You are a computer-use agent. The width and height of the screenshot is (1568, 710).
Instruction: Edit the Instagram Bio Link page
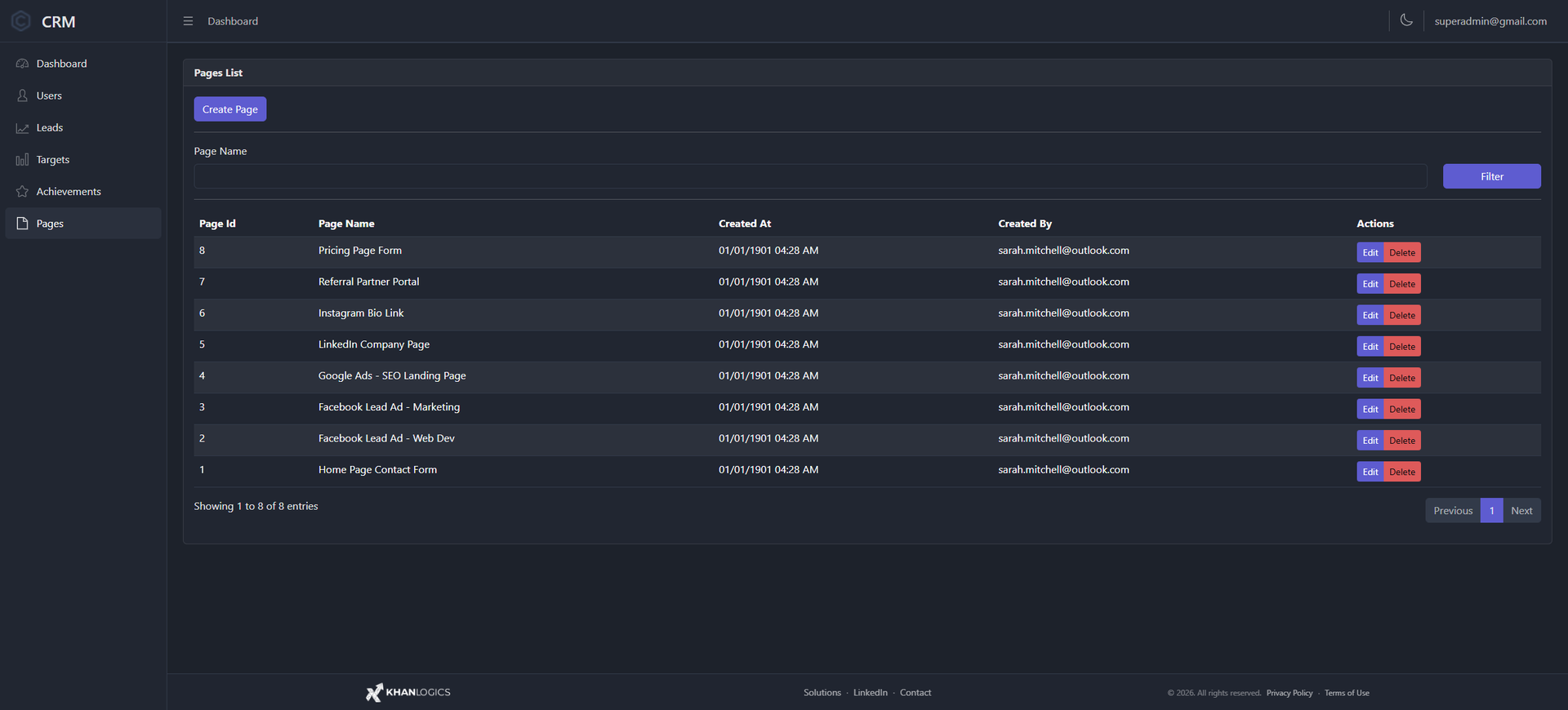coord(1370,315)
